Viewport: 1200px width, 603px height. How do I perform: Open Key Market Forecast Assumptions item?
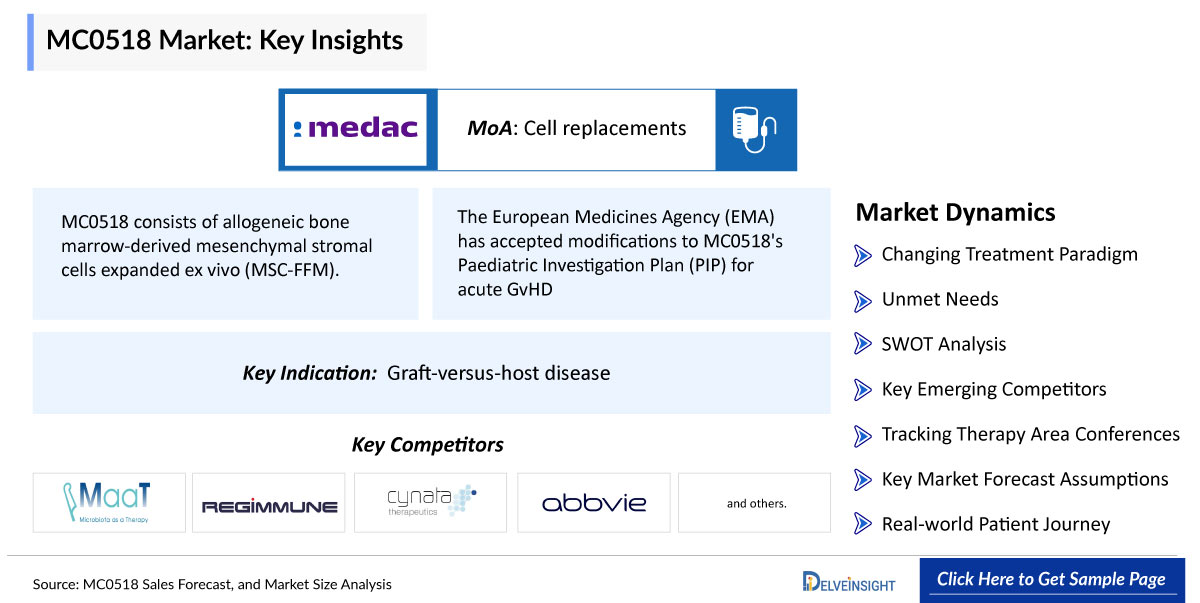tap(1025, 479)
